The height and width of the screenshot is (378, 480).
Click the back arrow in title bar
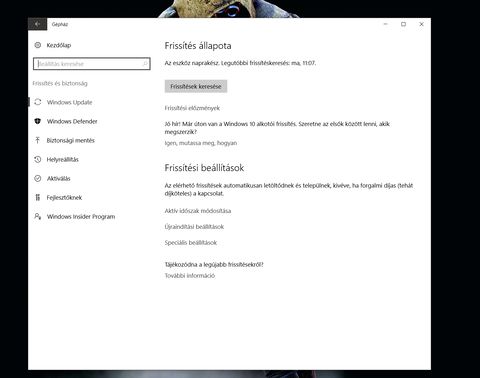[x=37, y=24]
